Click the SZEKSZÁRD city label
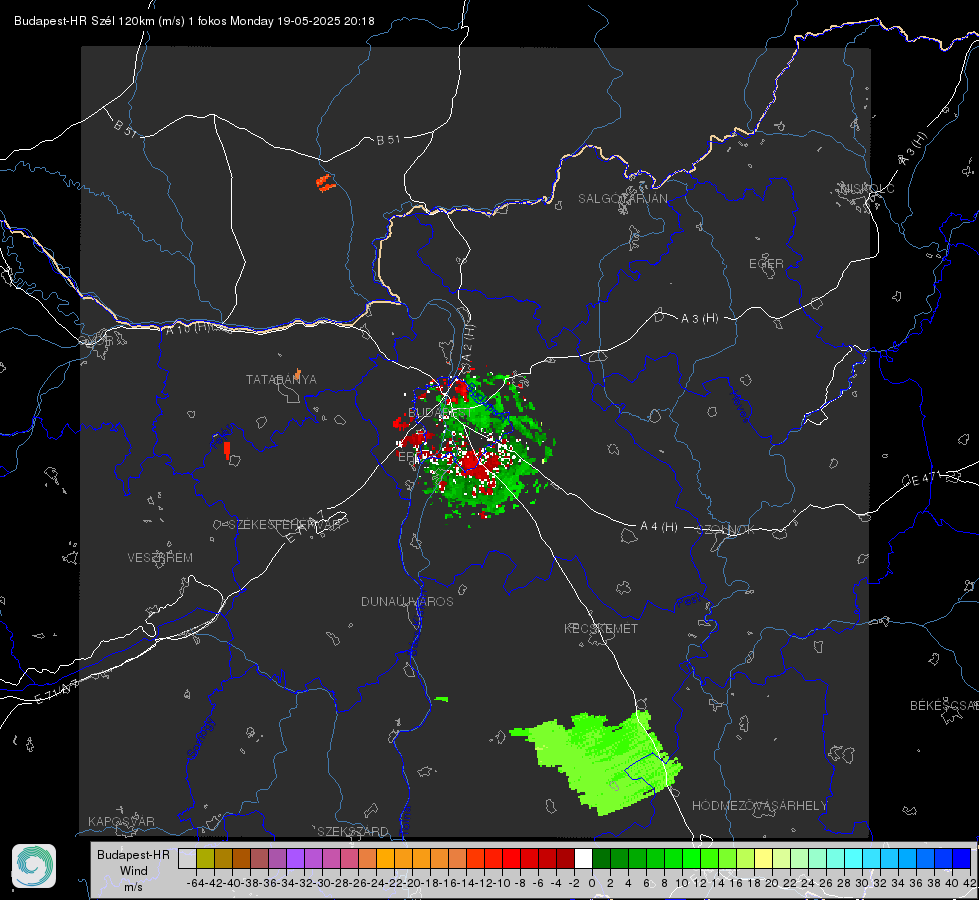The image size is (979, 900). [x=353, y=831]
